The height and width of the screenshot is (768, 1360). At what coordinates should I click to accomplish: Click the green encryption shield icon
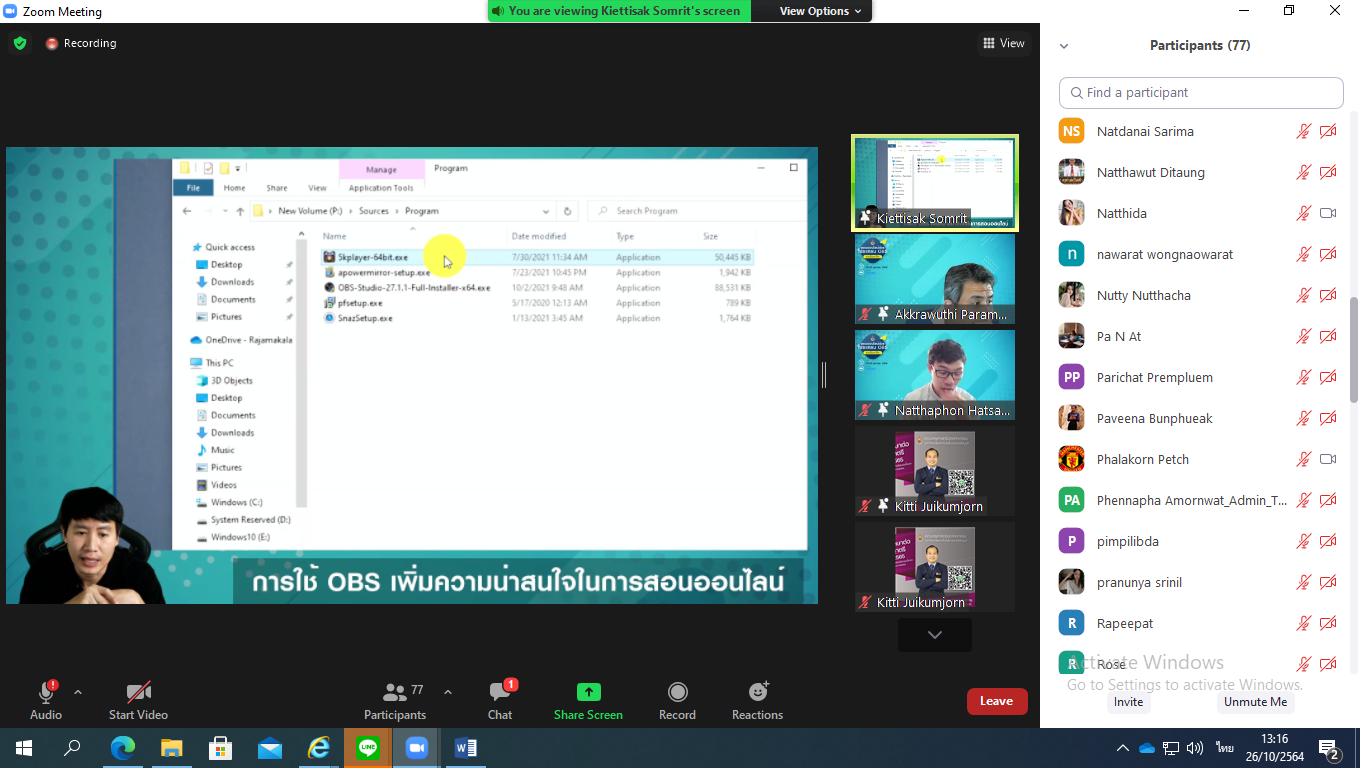pyautogui.click(x=20, y=43)
